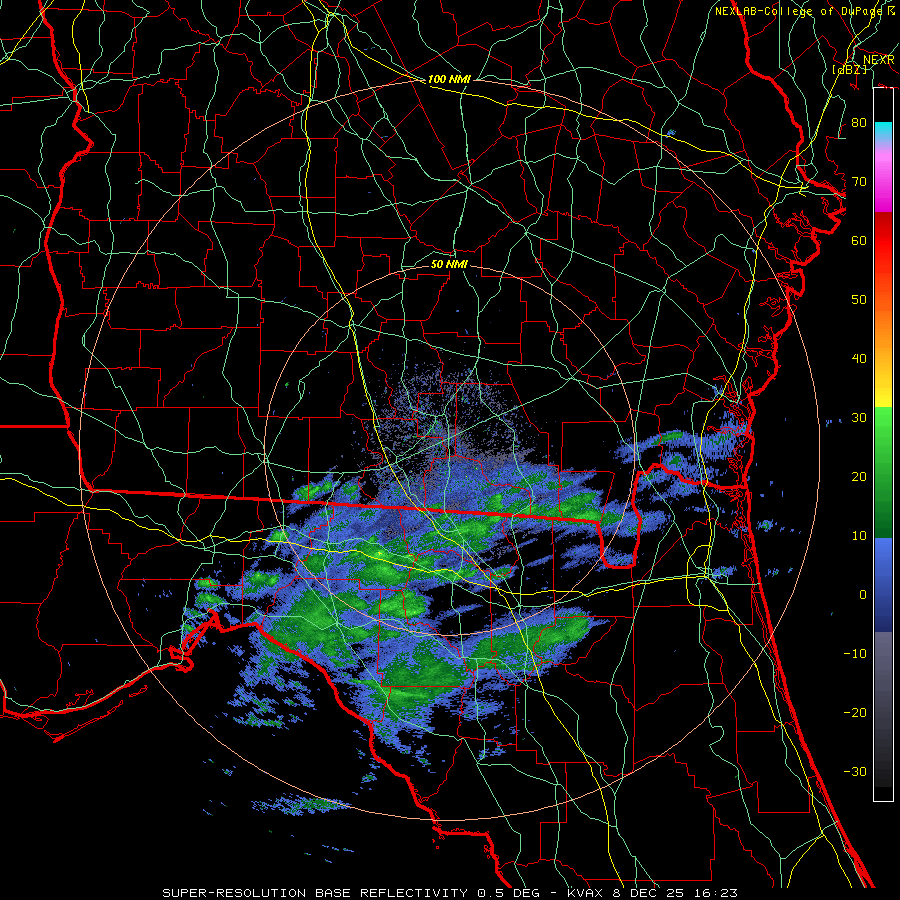Viewport: 900px width, 900px height.
Task: Click the 70 value on the dBZ scale
Action: [859, 181]
